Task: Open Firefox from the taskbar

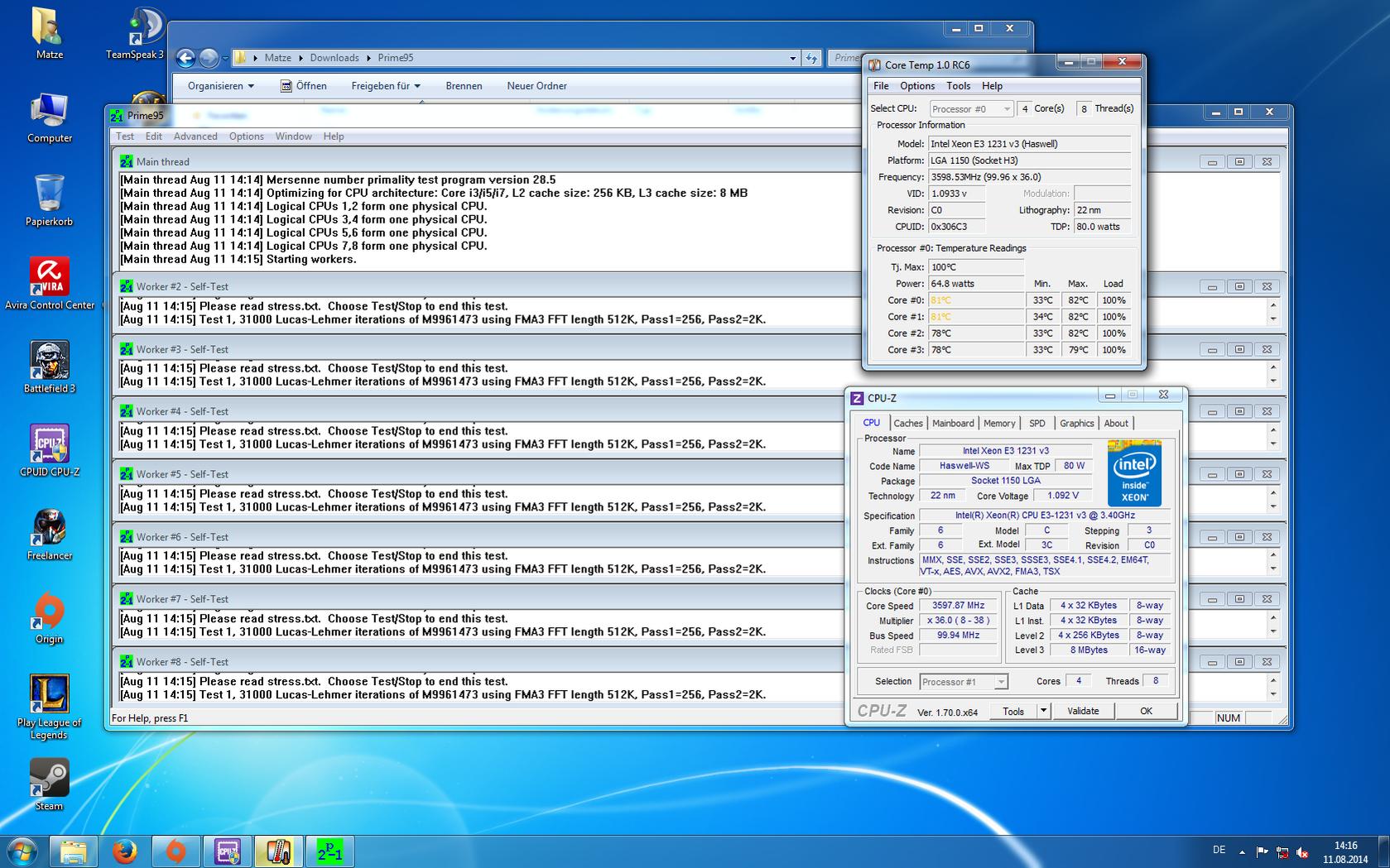Action: (124, 851)
